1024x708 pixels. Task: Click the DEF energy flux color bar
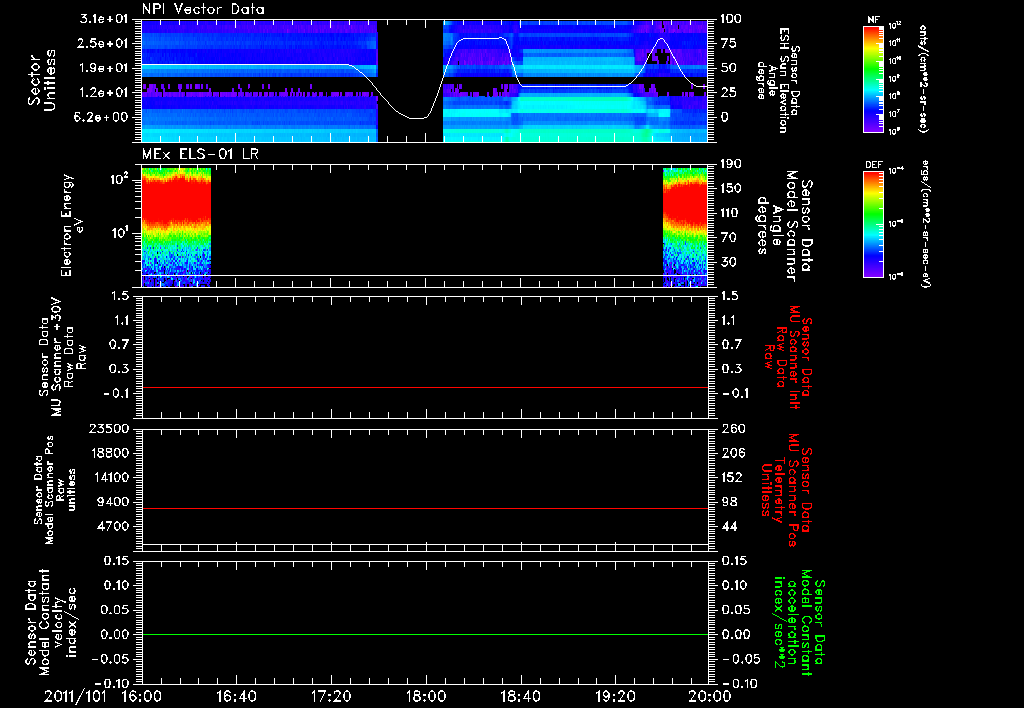[x=874, y=224]
